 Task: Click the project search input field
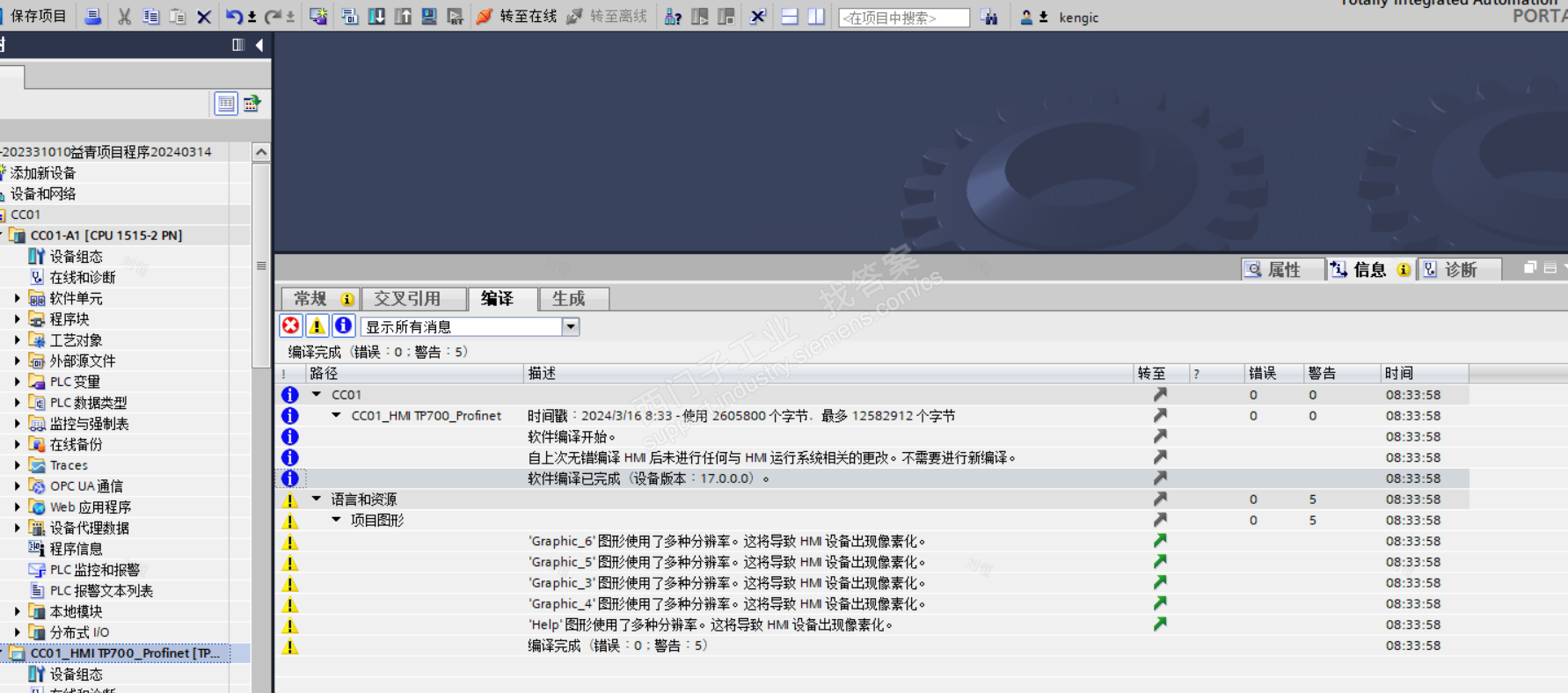click(x=904, y=18)
